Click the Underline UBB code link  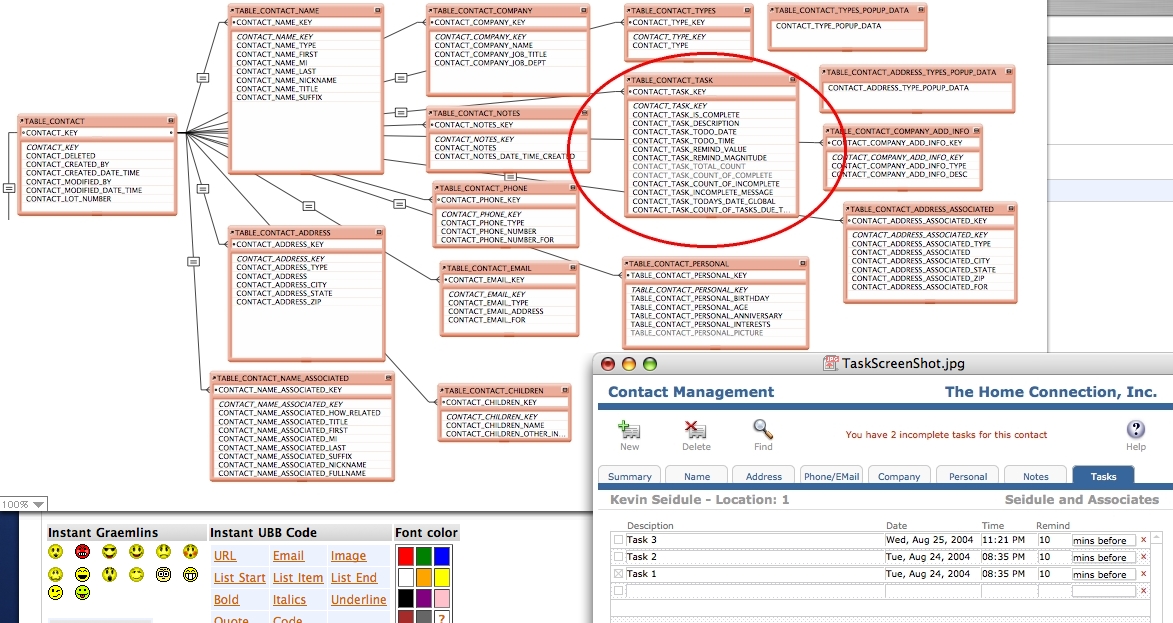click(358, 599)
